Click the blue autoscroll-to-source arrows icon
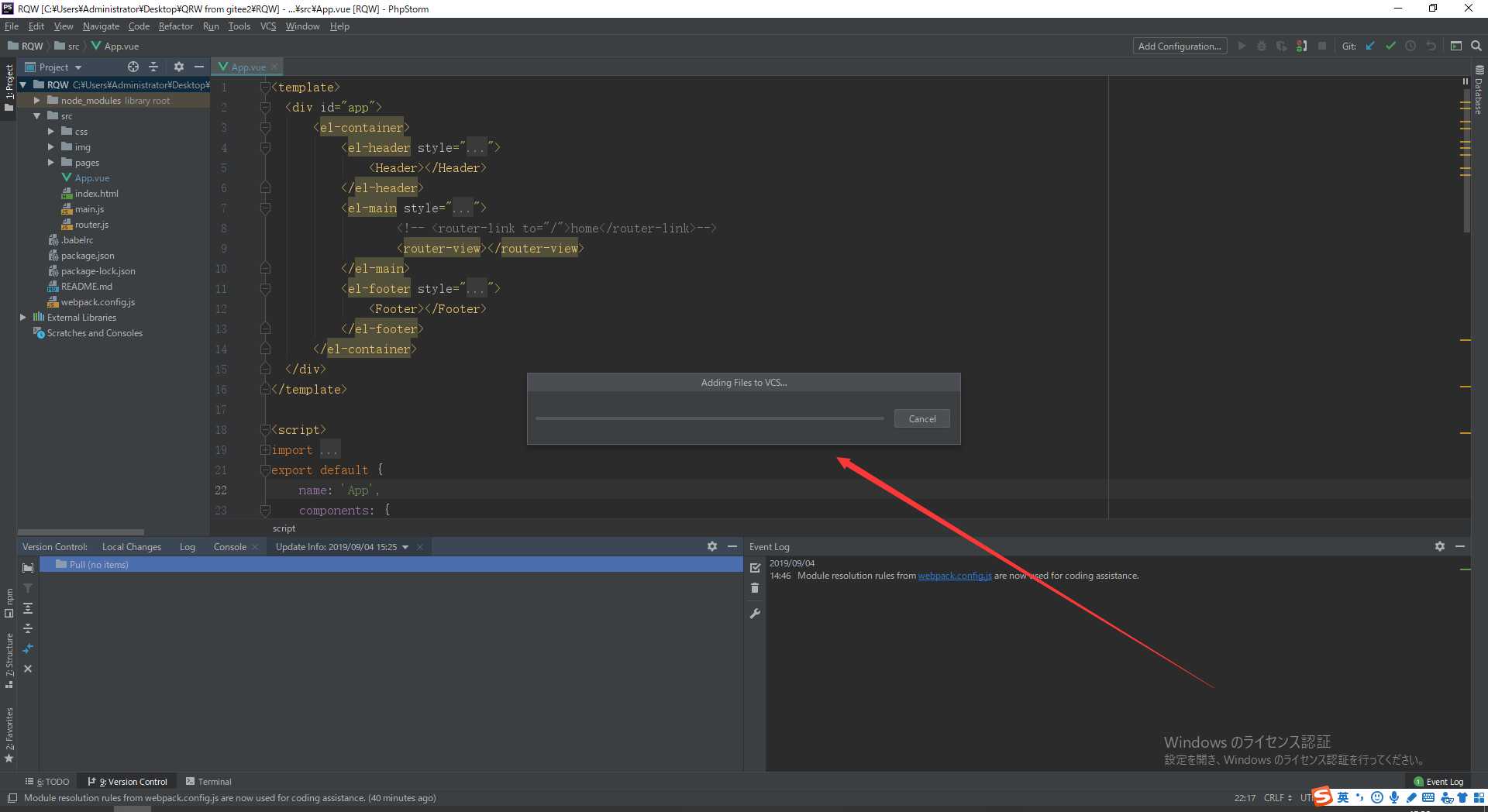 pos(28,649)
